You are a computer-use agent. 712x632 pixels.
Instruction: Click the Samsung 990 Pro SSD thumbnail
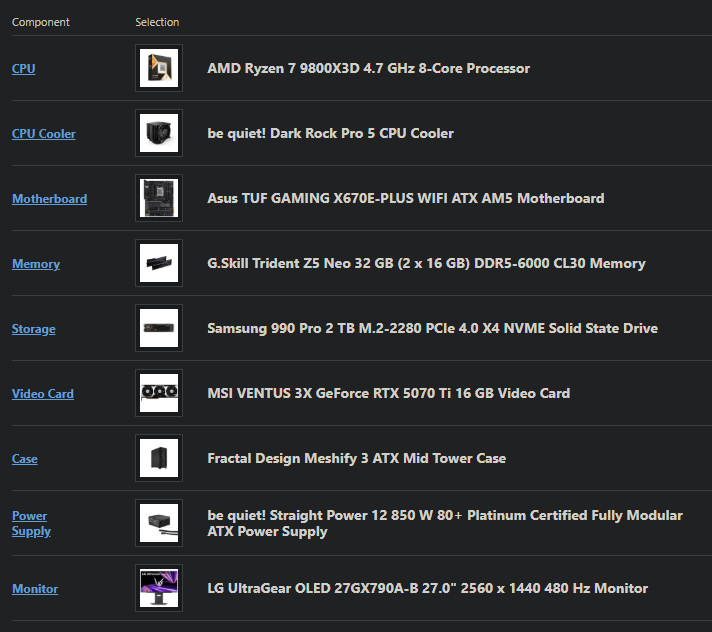pyautogui.click(x=159, y=328)
